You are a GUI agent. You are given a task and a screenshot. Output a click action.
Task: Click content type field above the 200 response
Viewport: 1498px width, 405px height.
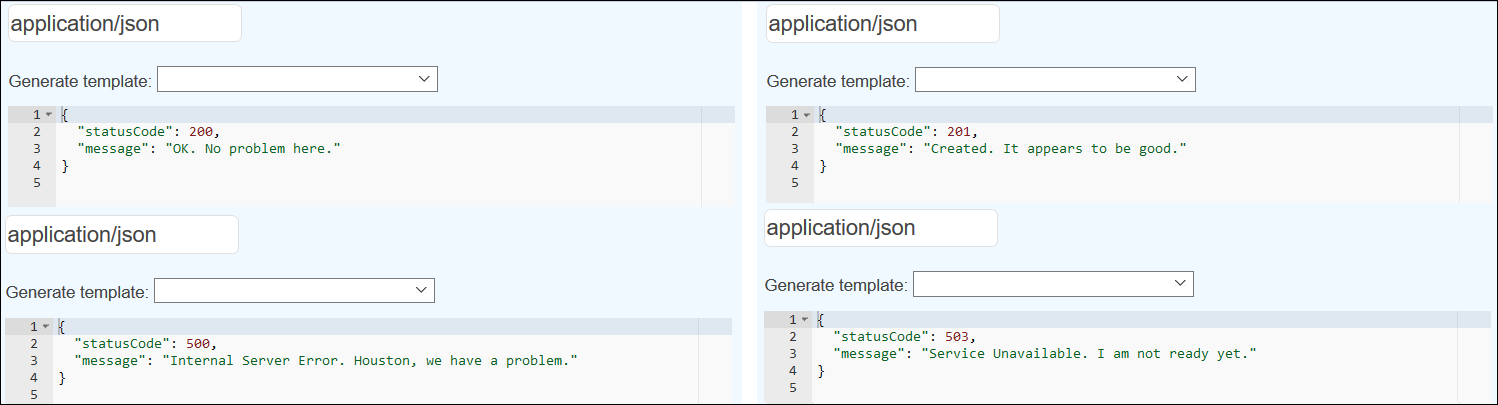click(x=124, y=24)
